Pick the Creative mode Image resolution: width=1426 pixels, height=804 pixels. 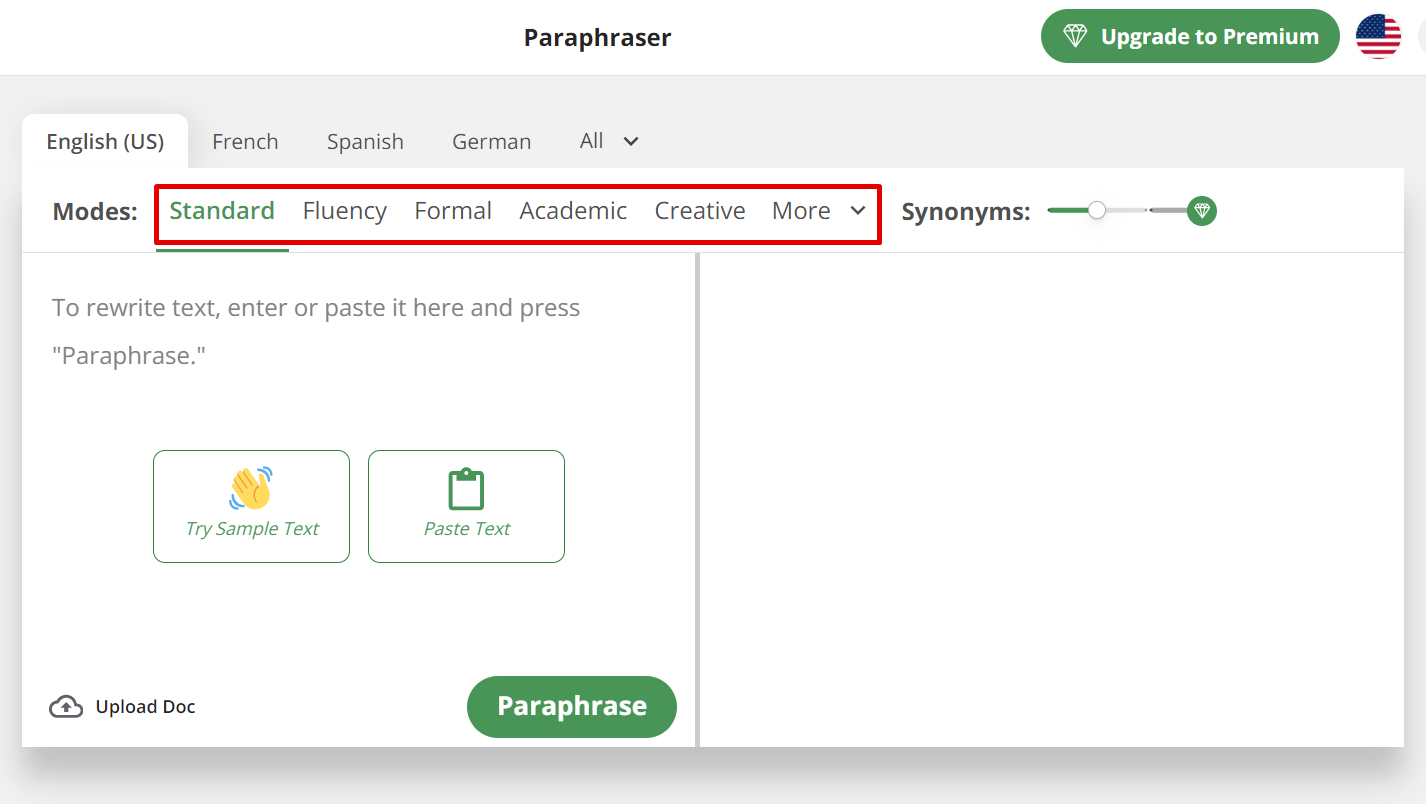pyautogui.click(x=700, y=211)
